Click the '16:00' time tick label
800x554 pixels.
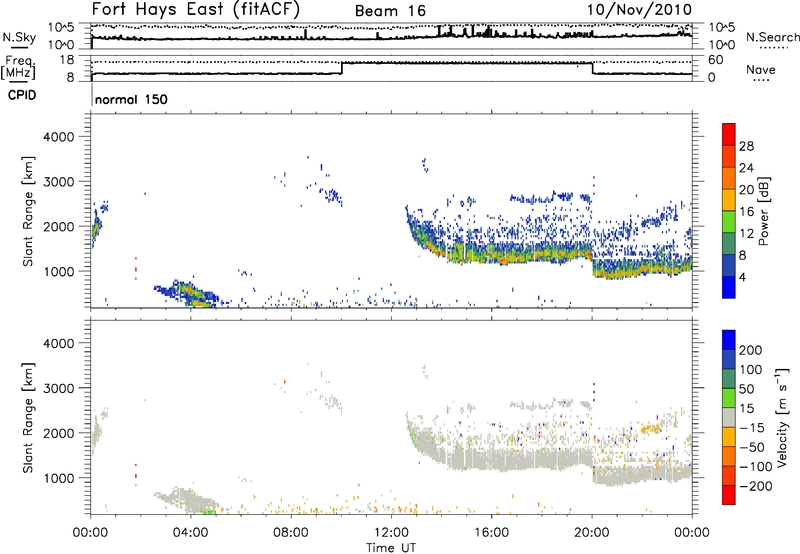click(491, 533)
